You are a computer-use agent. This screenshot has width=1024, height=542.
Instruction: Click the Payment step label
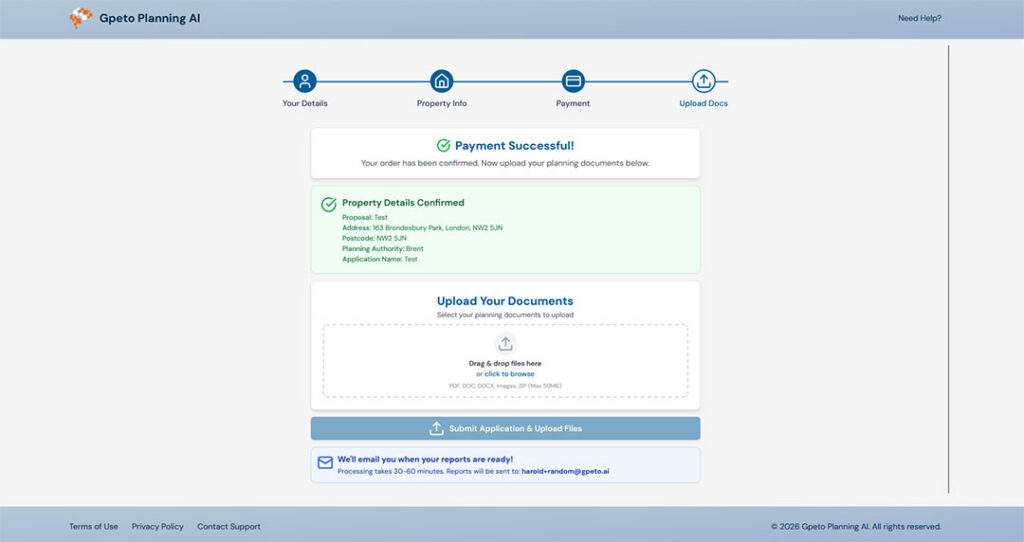tap(573, 103)
